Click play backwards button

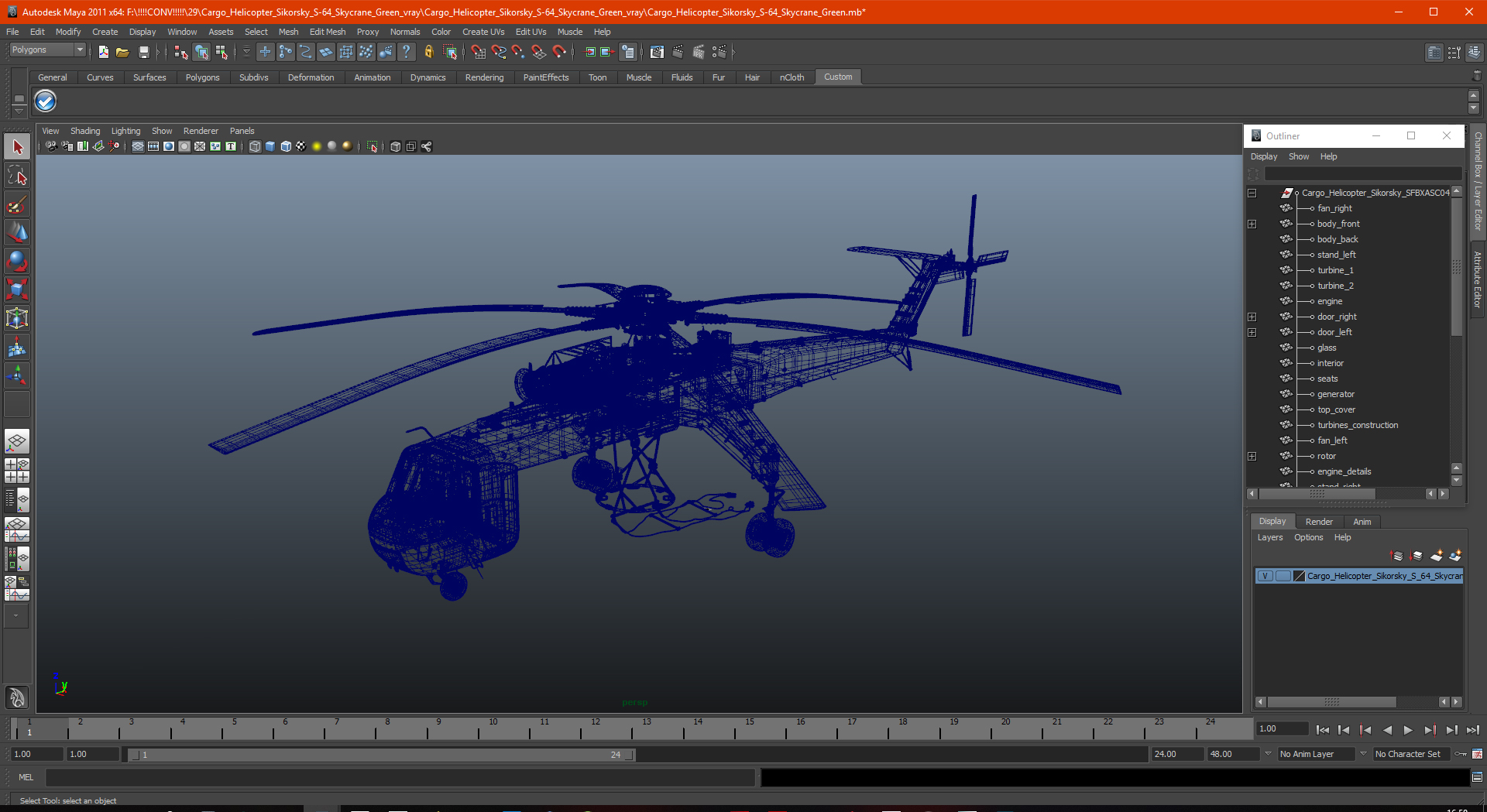(1387, 730)
